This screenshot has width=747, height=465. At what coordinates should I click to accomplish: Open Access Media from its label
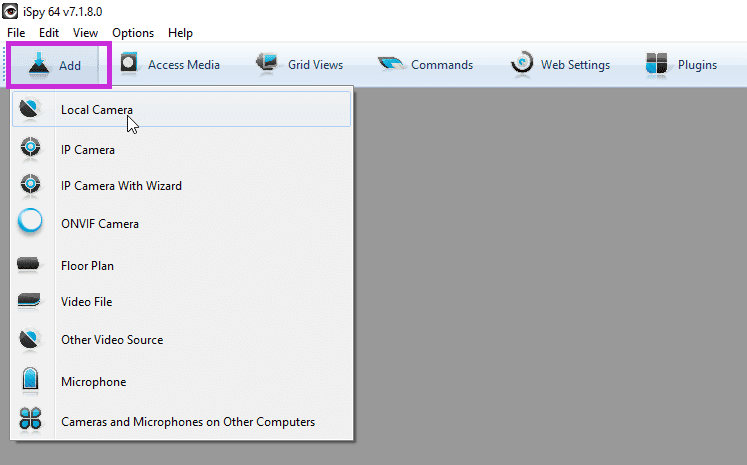(183, 65)
